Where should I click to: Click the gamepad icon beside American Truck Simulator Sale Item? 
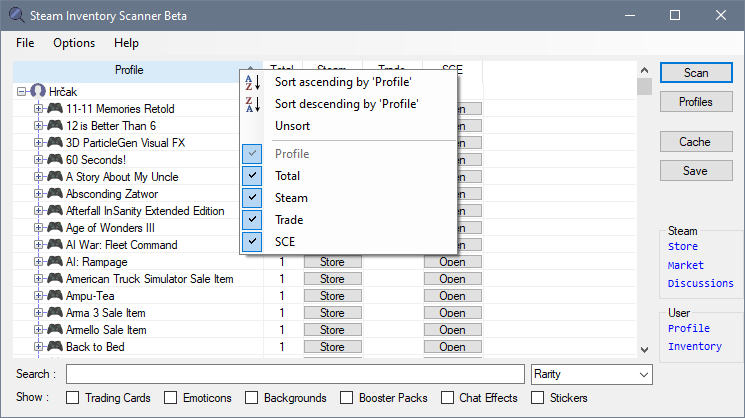pyautogui.click(x=55, y=278)
